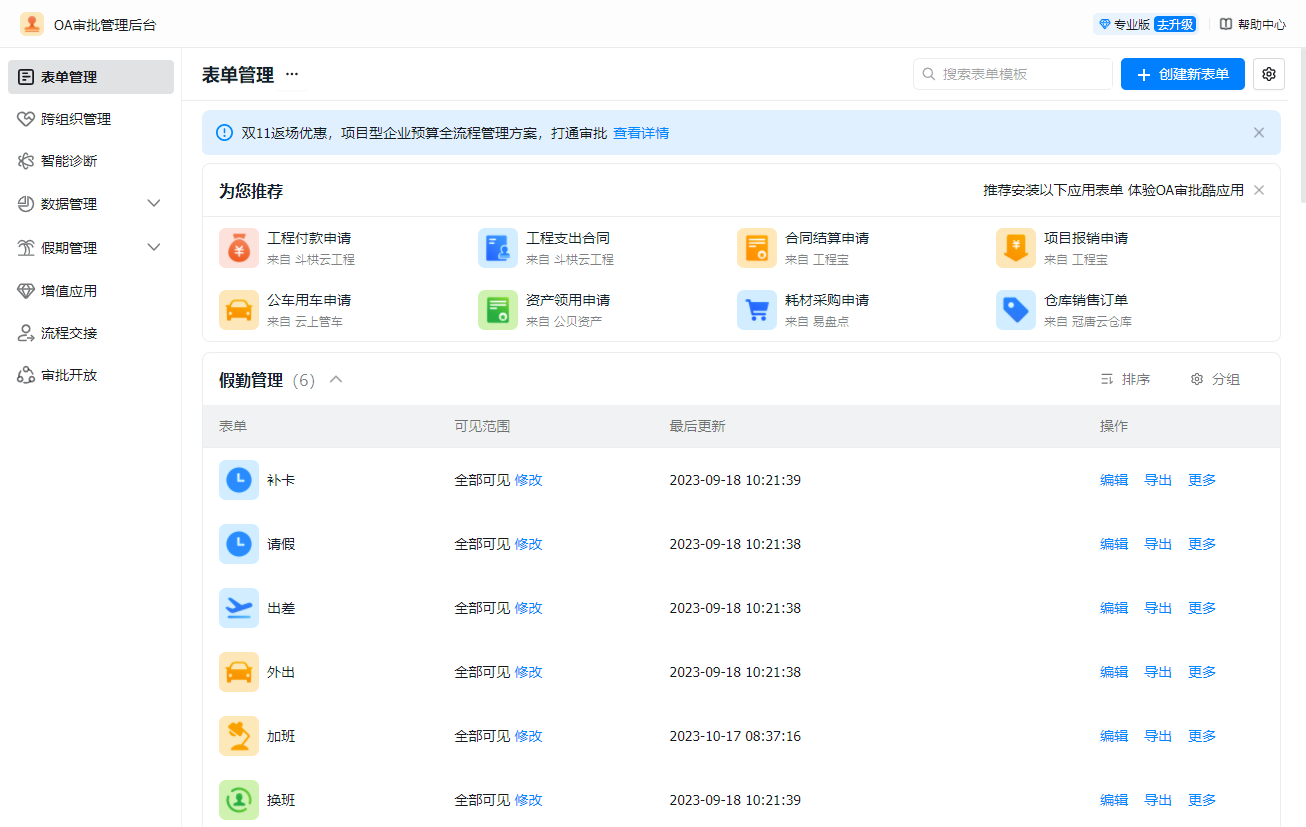Open 审批开放 in the sidebar
The image size is (1306, 827).
(91, 375)
